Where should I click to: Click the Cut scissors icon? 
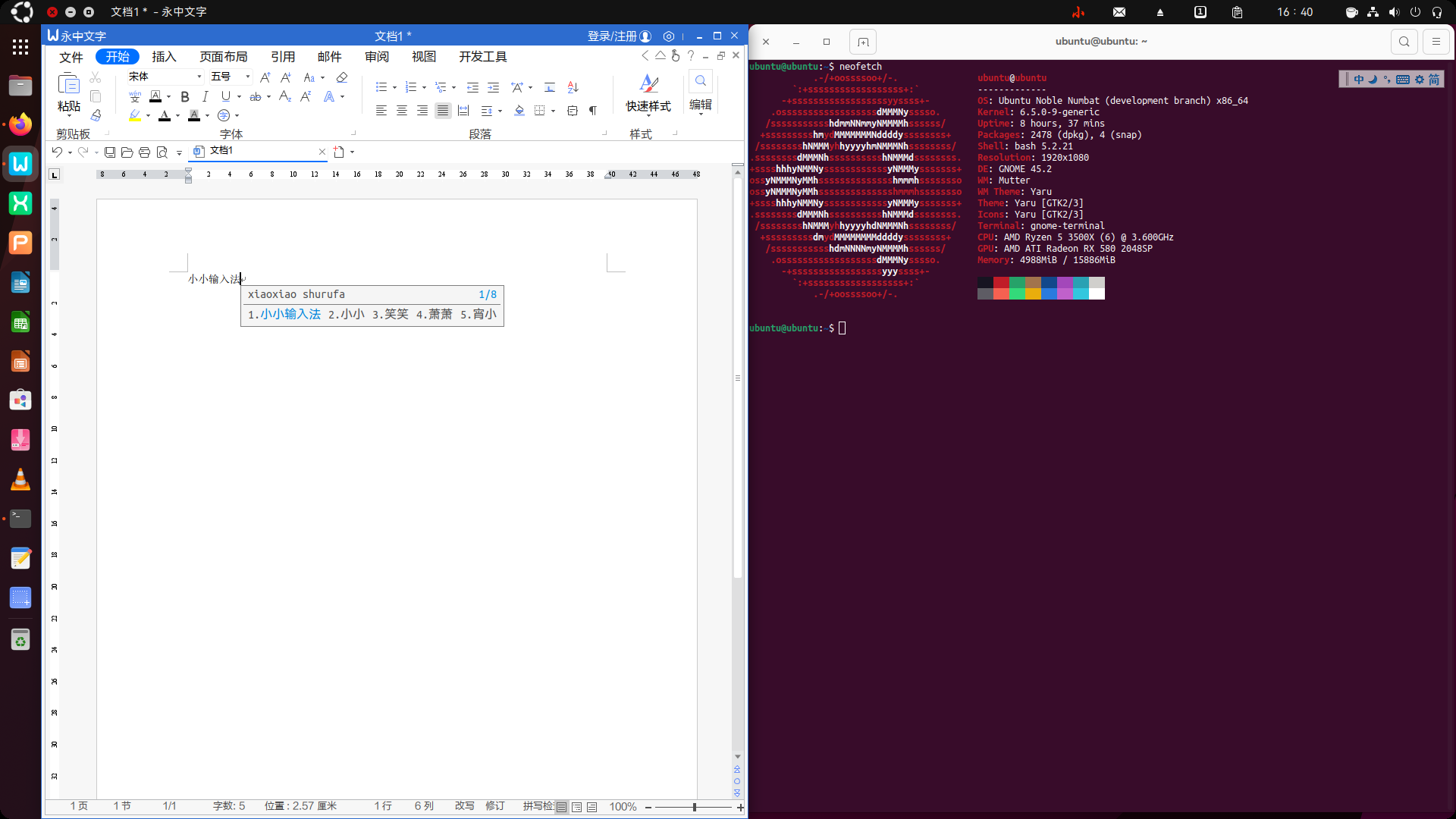(x=96, y=77)
